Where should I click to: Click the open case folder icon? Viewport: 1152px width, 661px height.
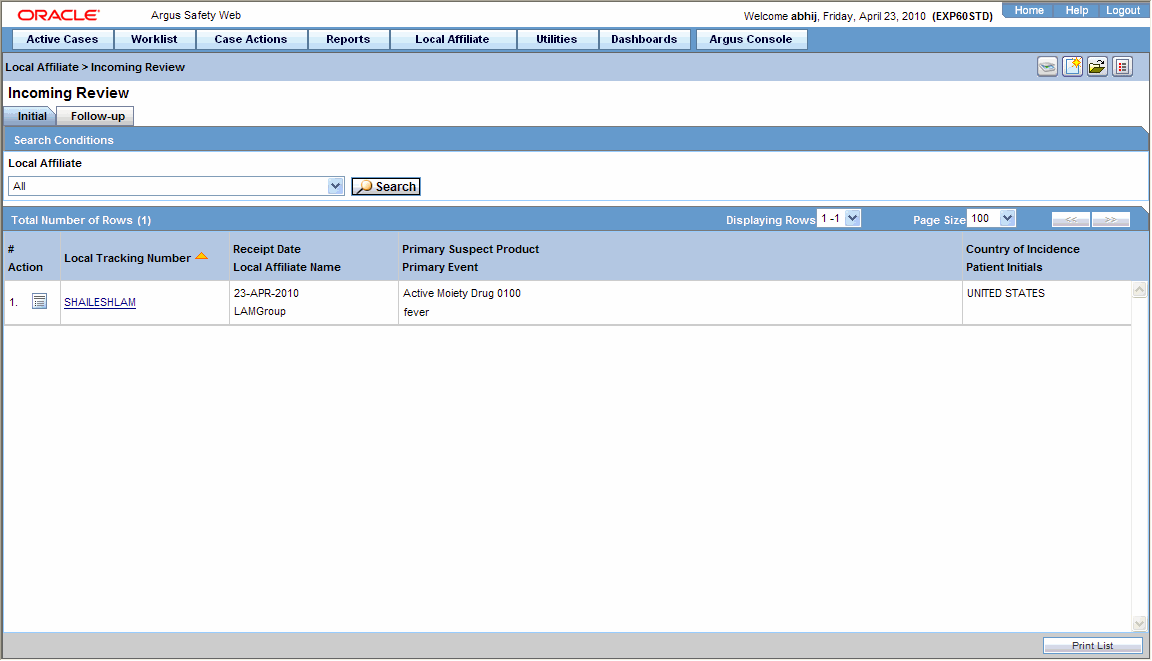pyautogui.click(x=1097, y=66)
